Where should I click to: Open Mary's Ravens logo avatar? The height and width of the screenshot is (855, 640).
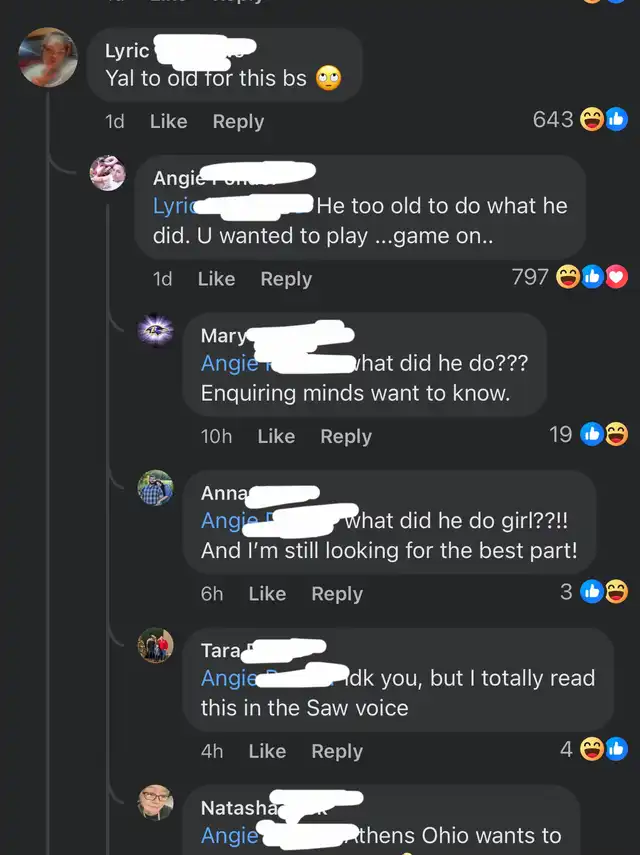point(155,330)
